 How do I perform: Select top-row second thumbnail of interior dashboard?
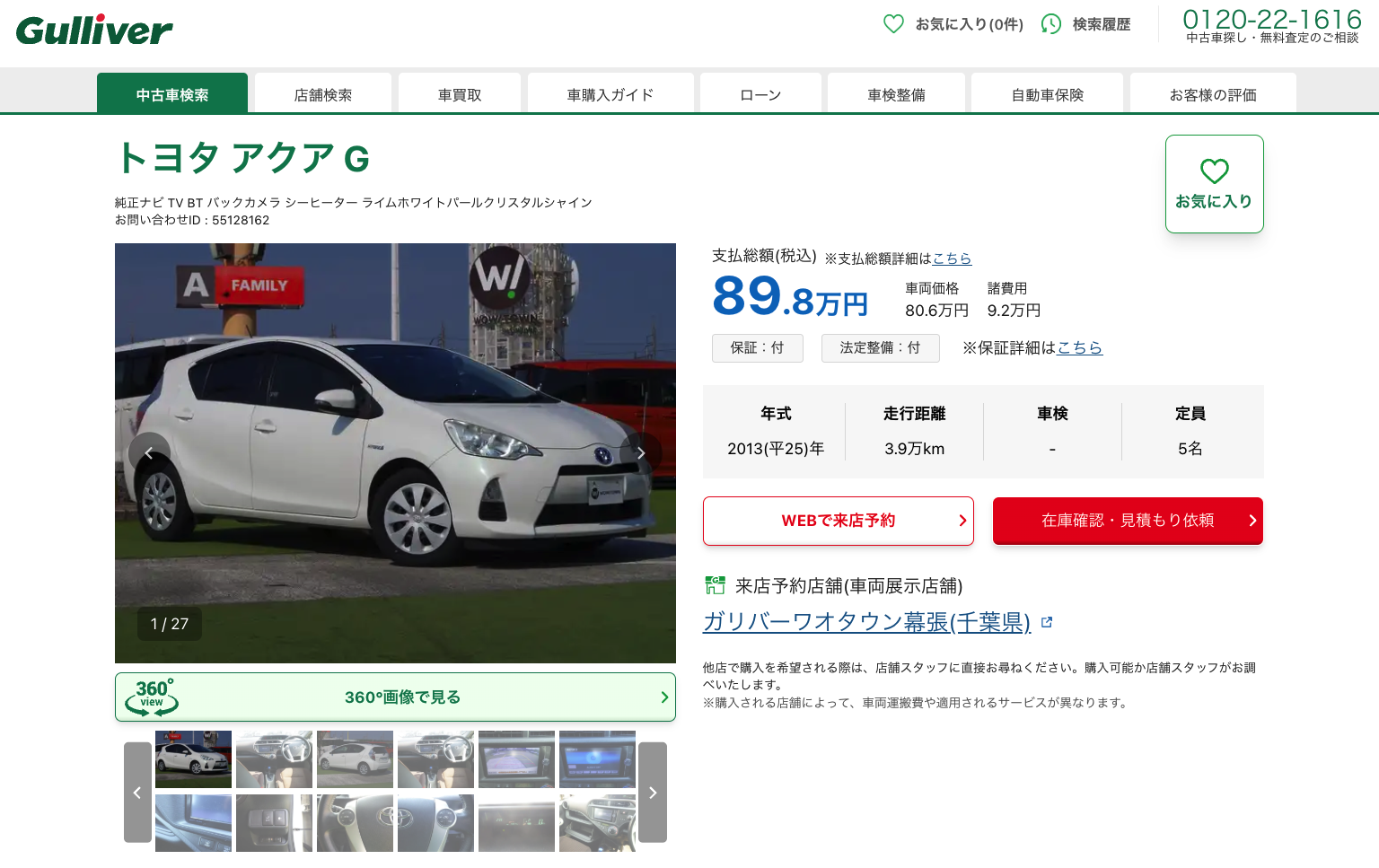coord(274,759)
